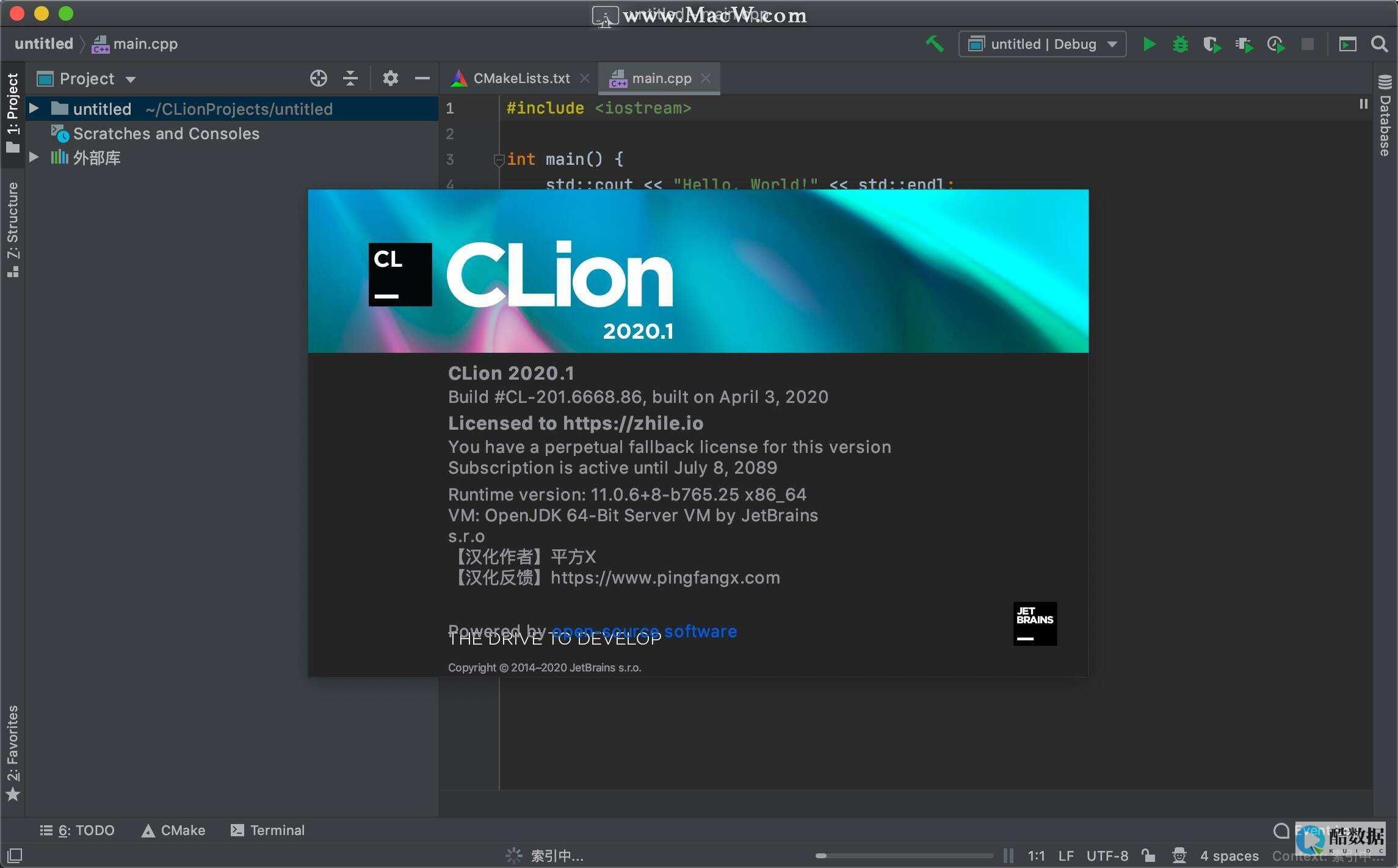
Task: Open the run window toolbar icon
Action: coord(1347,44)
